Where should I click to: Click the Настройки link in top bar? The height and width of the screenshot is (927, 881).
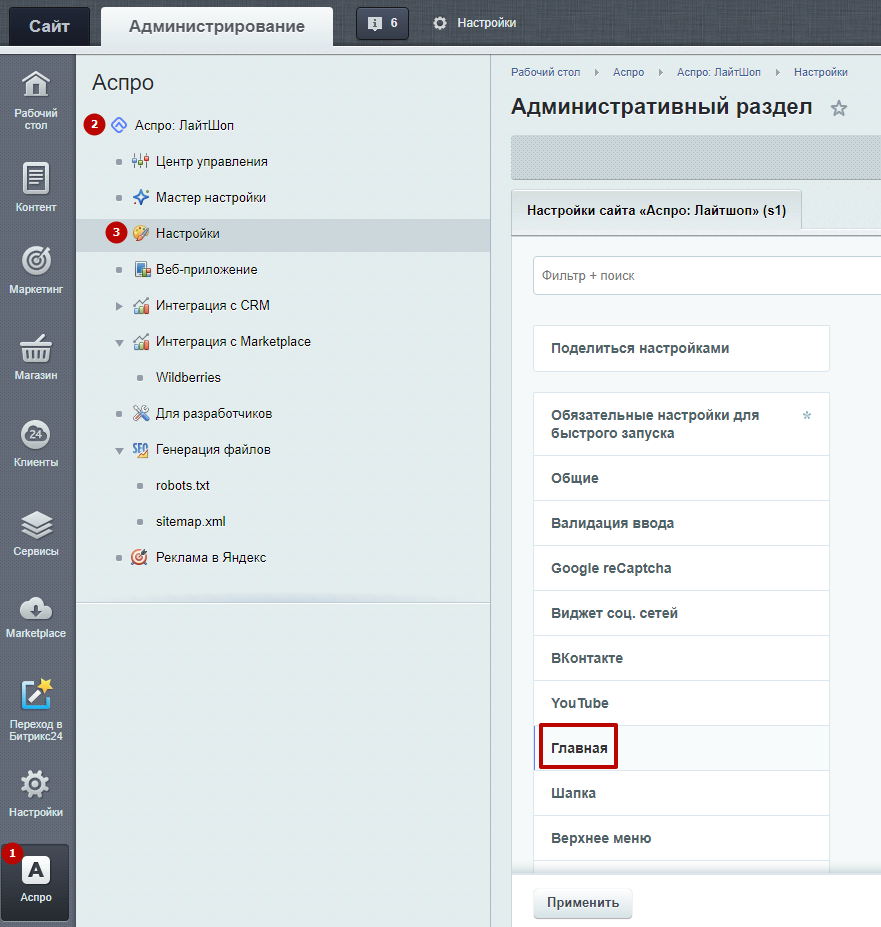click(487, 23)
